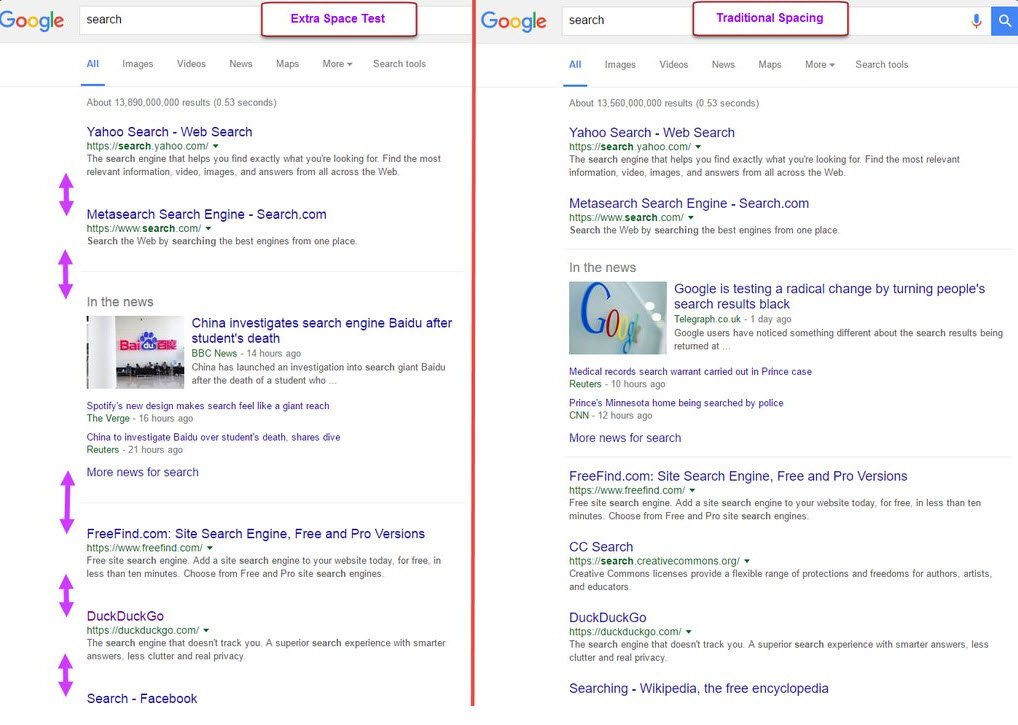Click the blue search magnifier button
Viewport: 1018px width, 725px height.
1004,21
